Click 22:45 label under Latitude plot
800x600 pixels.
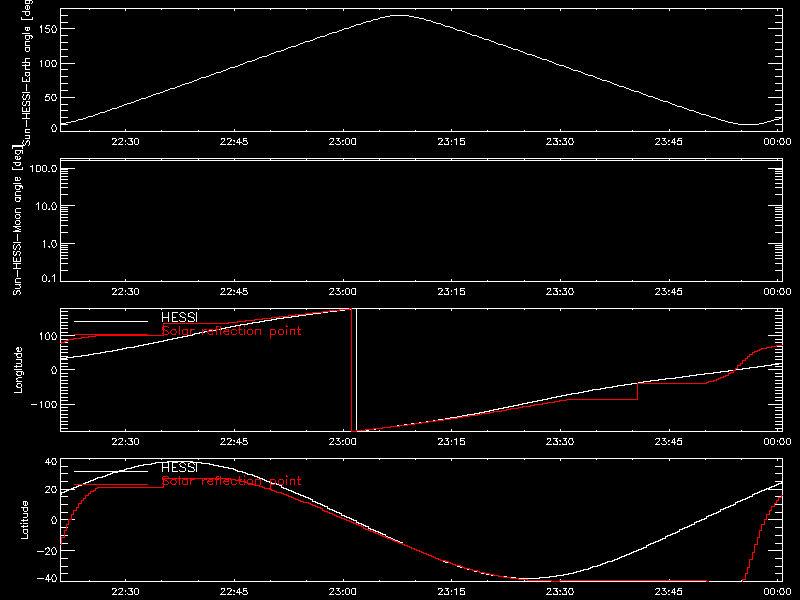coord(234,591)
